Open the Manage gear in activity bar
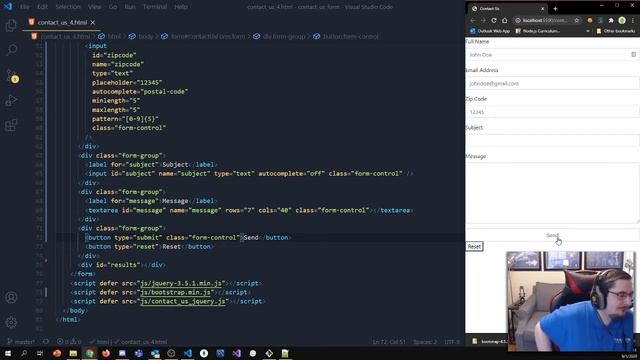 coord(11,322)
